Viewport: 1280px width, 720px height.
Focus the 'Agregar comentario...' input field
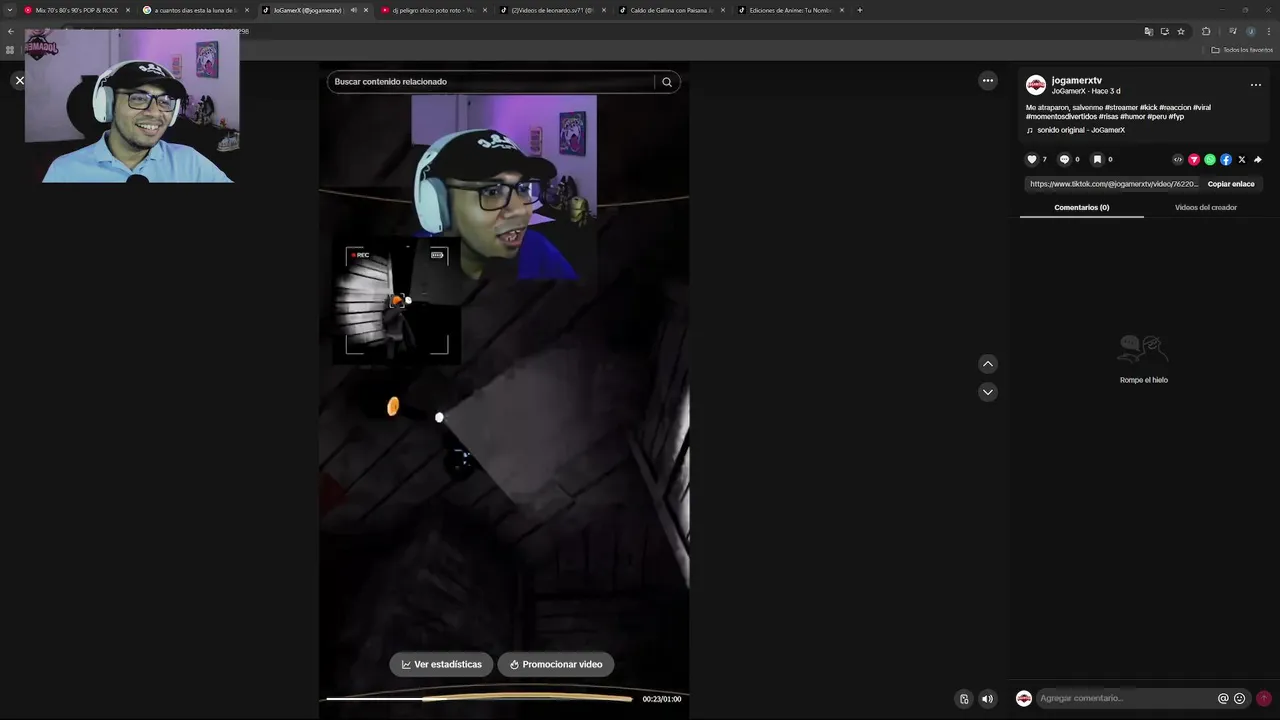click(1125, 698)
